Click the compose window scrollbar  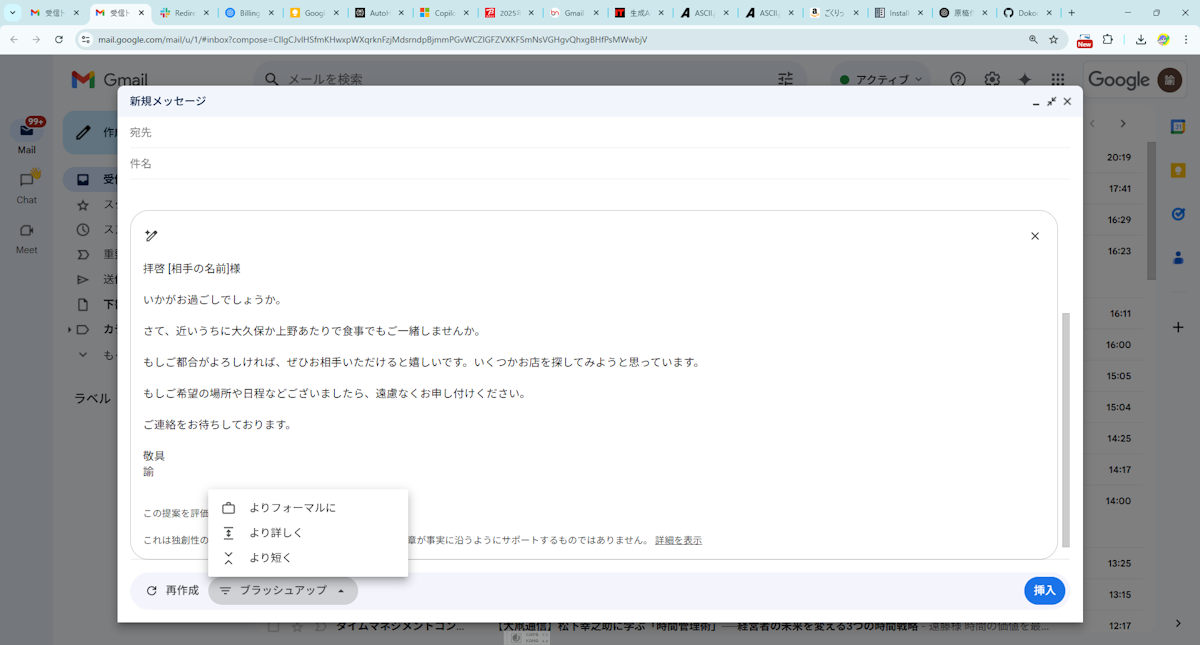[x=1065, y=430]
